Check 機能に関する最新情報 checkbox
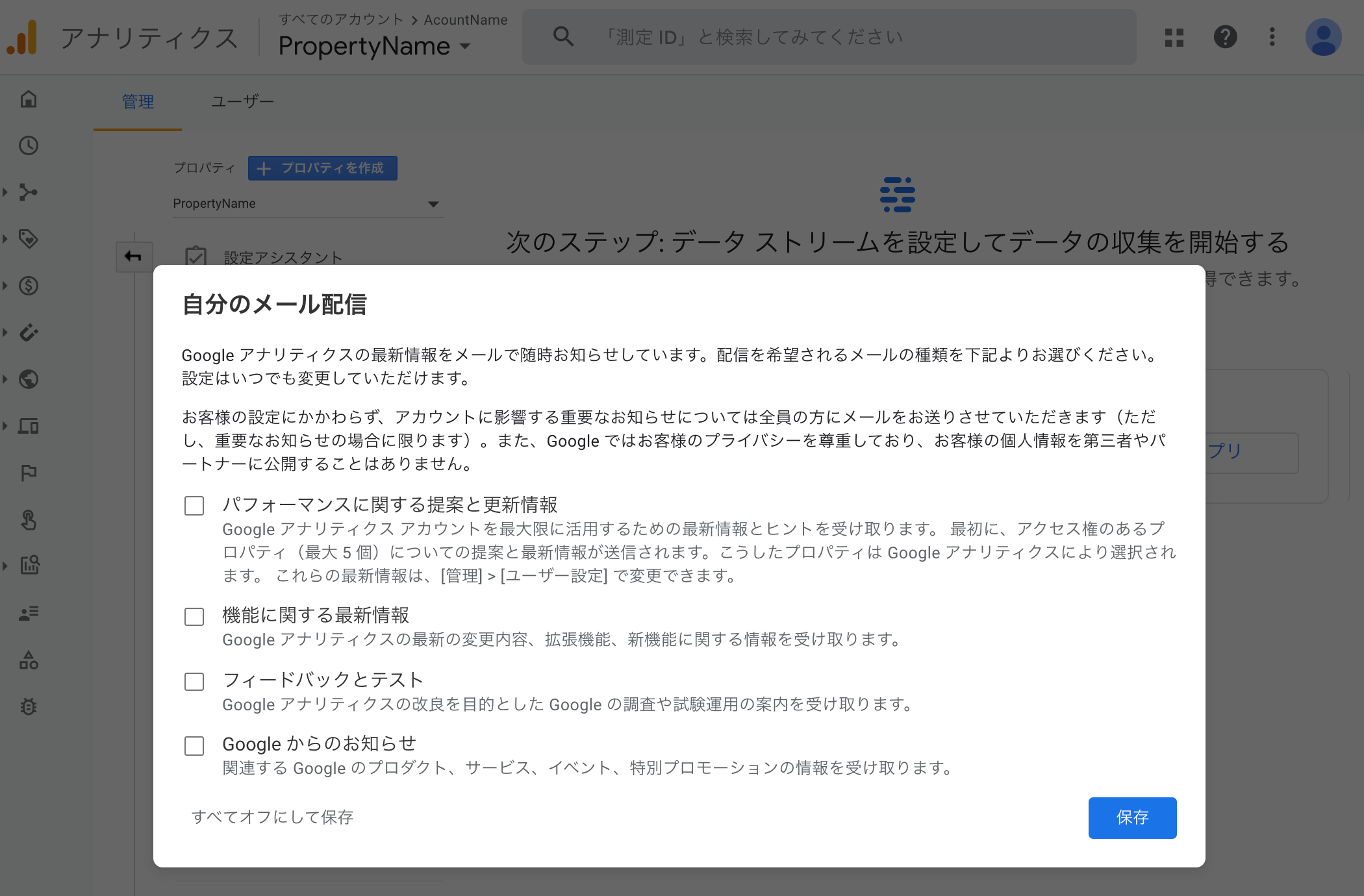This screenshot has height=896, width=1364. click(x=194, y=616)
